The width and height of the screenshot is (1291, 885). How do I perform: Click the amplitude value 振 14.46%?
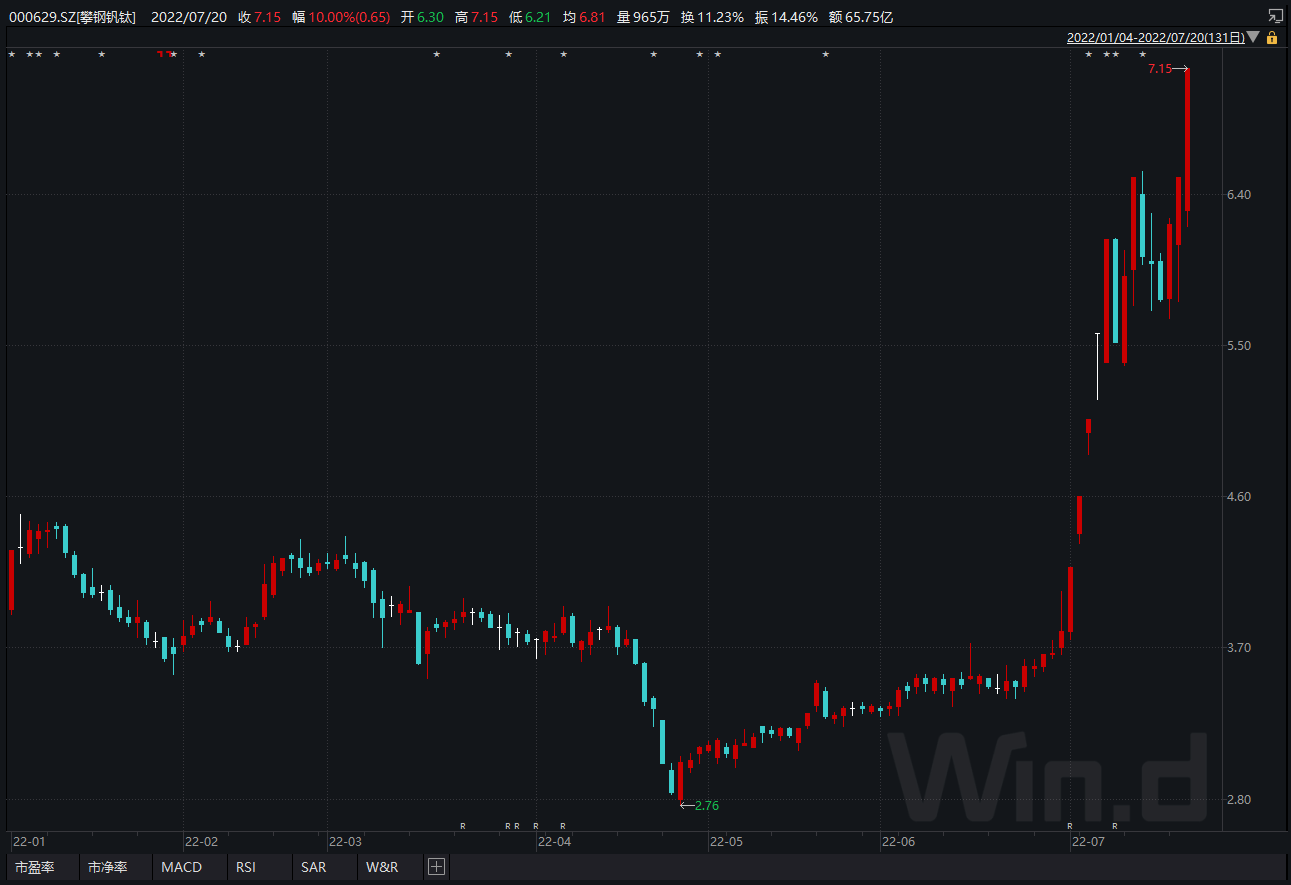click(x=786, y=17)
